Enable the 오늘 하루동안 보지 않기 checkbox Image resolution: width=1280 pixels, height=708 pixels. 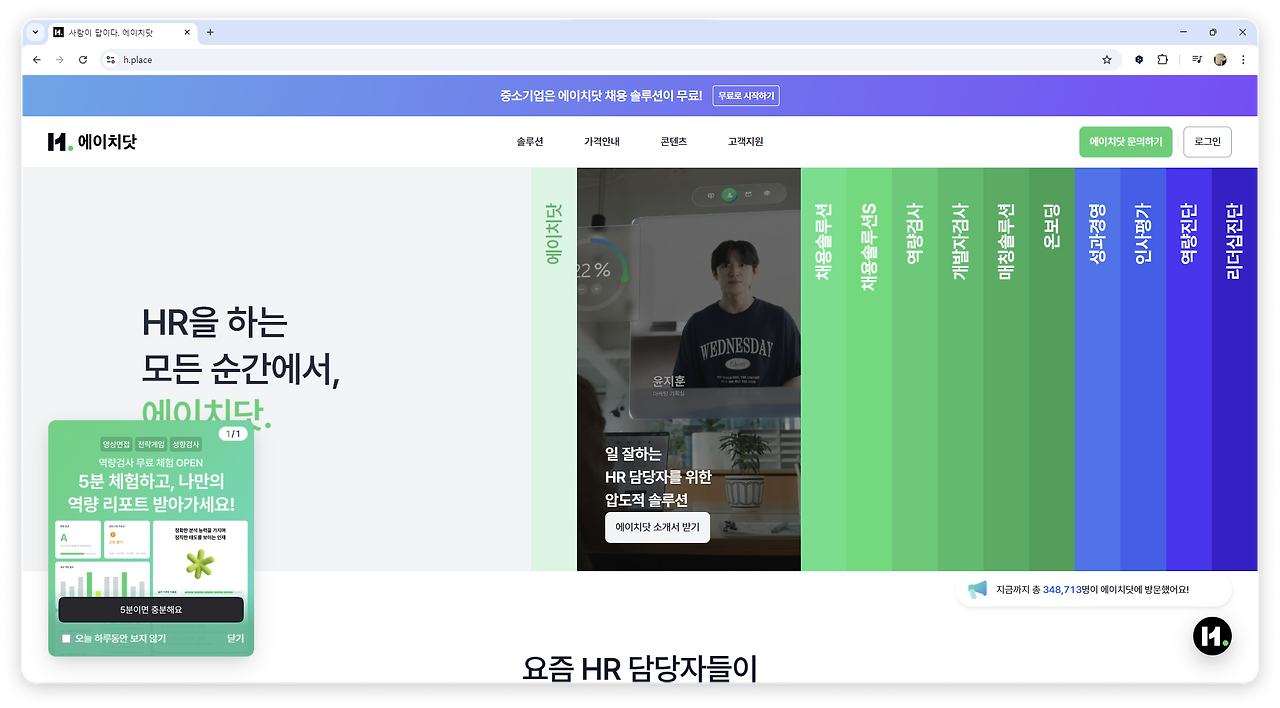pyautogui.click(x=66, y=638)
